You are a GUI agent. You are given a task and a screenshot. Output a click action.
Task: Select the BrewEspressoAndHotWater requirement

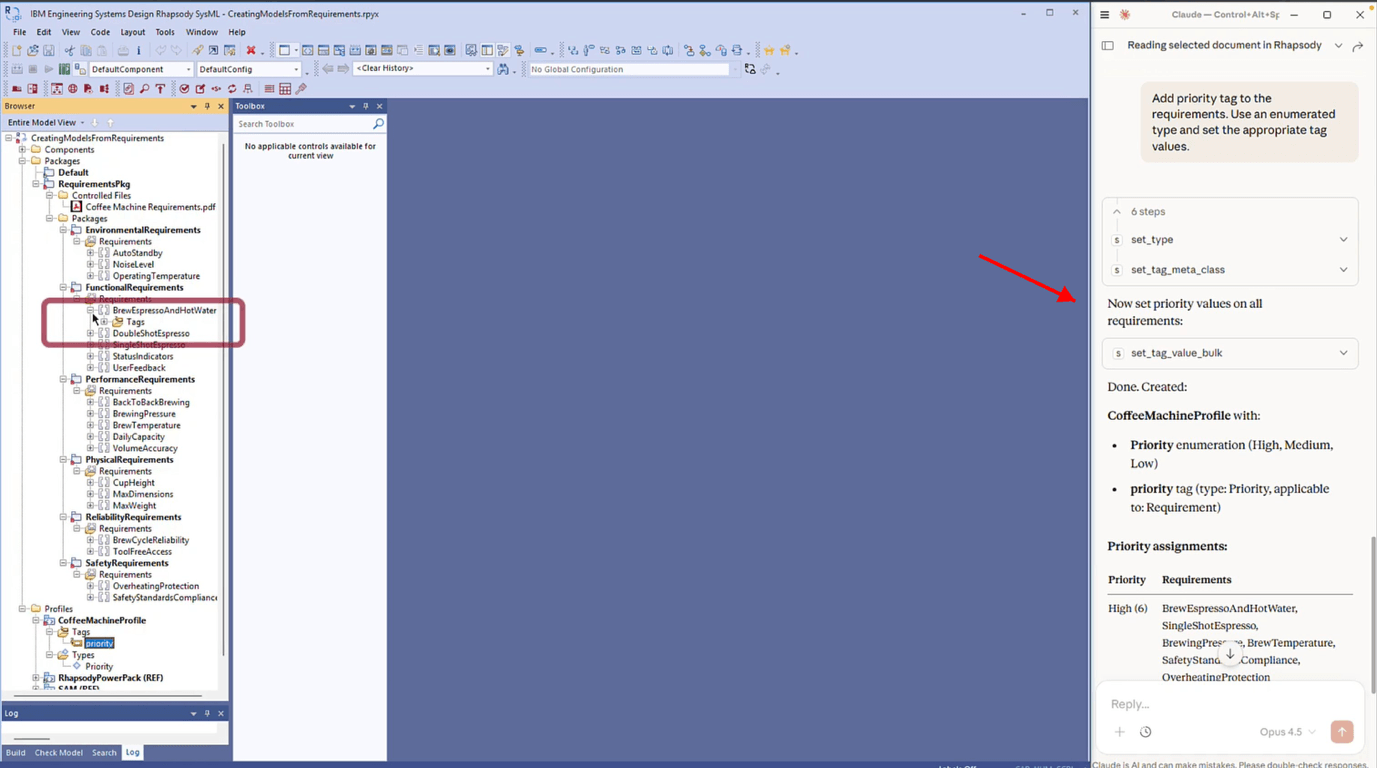click(164, 311)
